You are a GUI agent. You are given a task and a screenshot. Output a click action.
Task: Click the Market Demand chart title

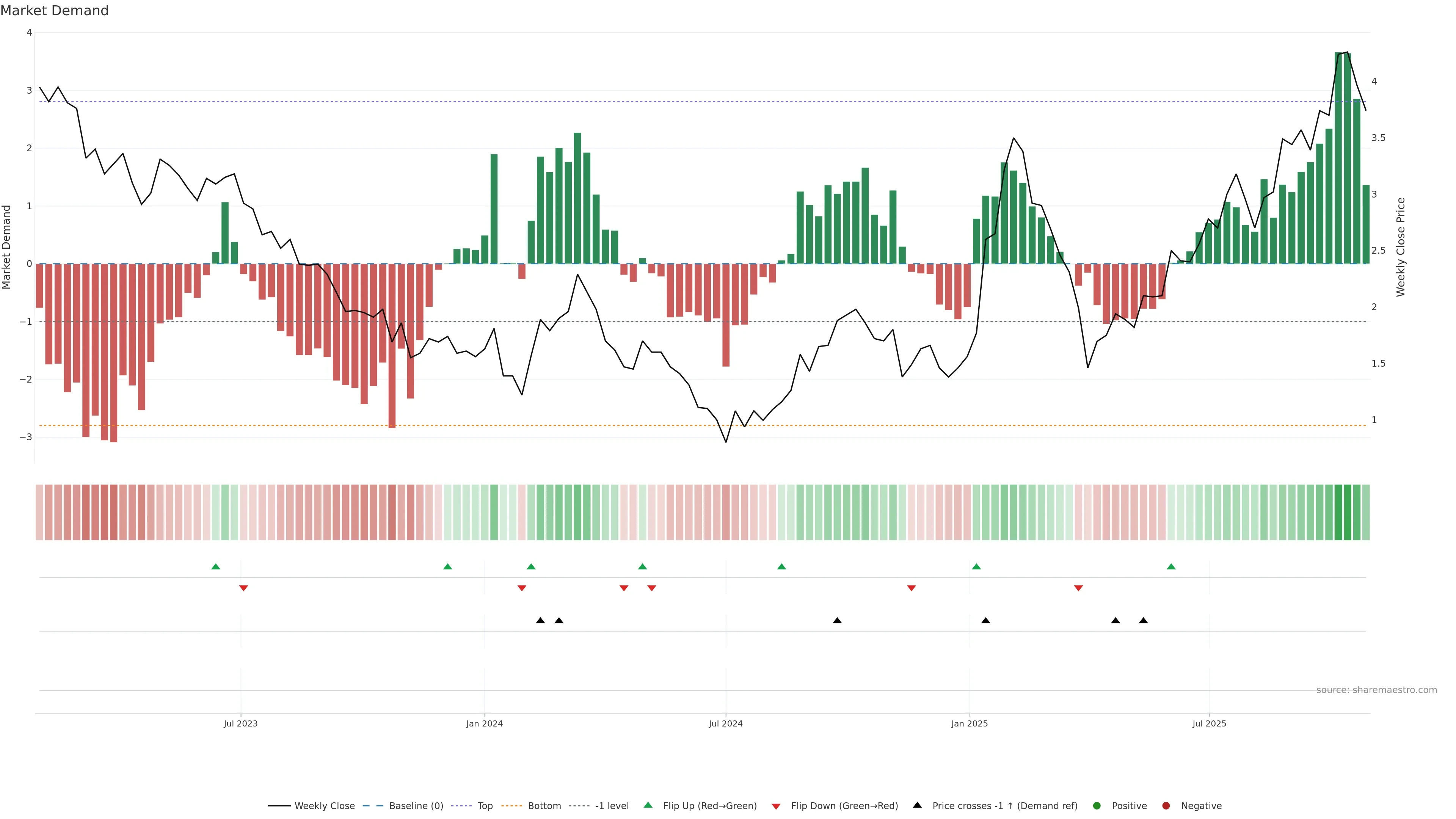[x=54, y=11]
